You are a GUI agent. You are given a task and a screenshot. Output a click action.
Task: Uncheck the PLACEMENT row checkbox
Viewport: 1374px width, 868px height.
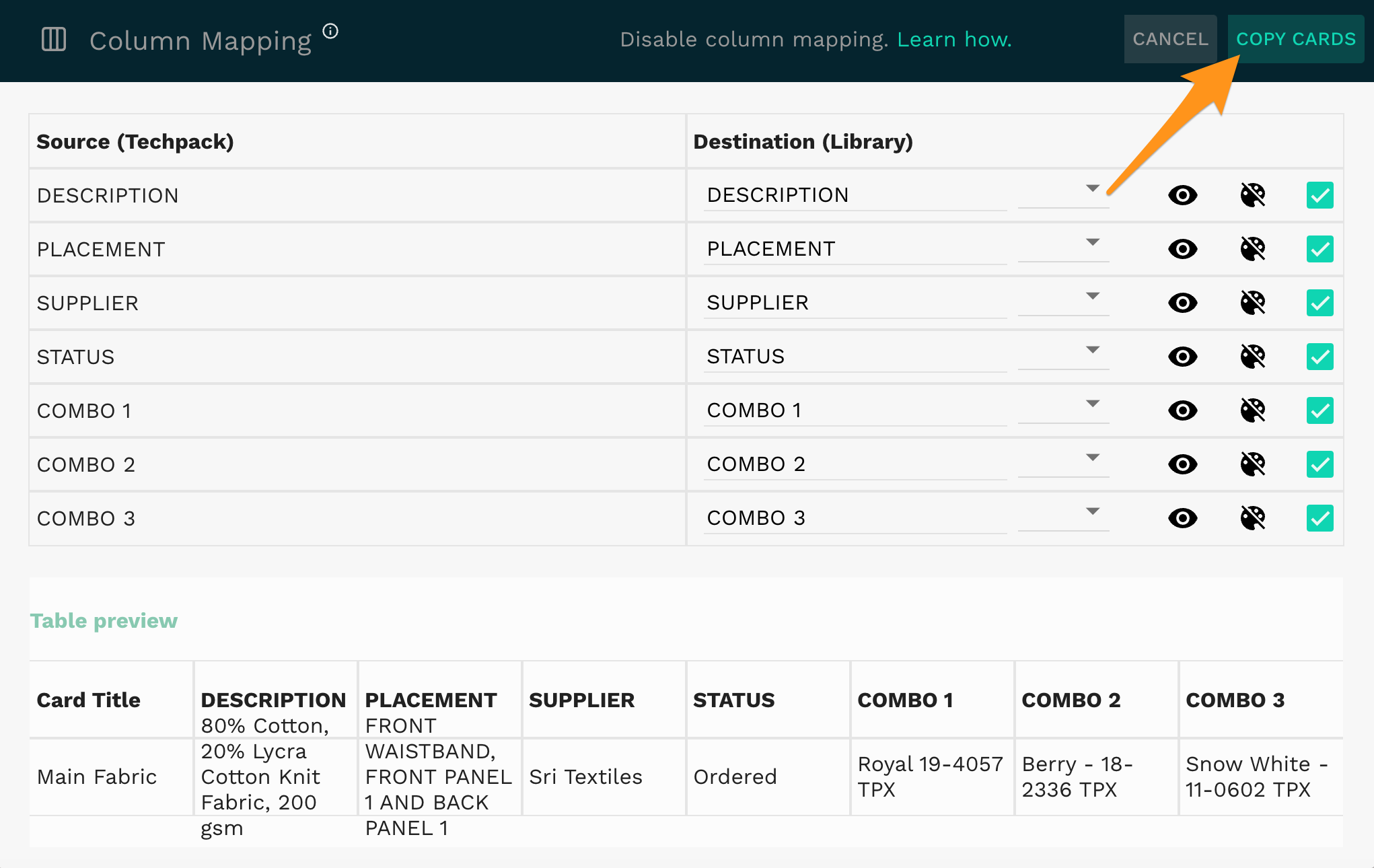(1319, 249)
